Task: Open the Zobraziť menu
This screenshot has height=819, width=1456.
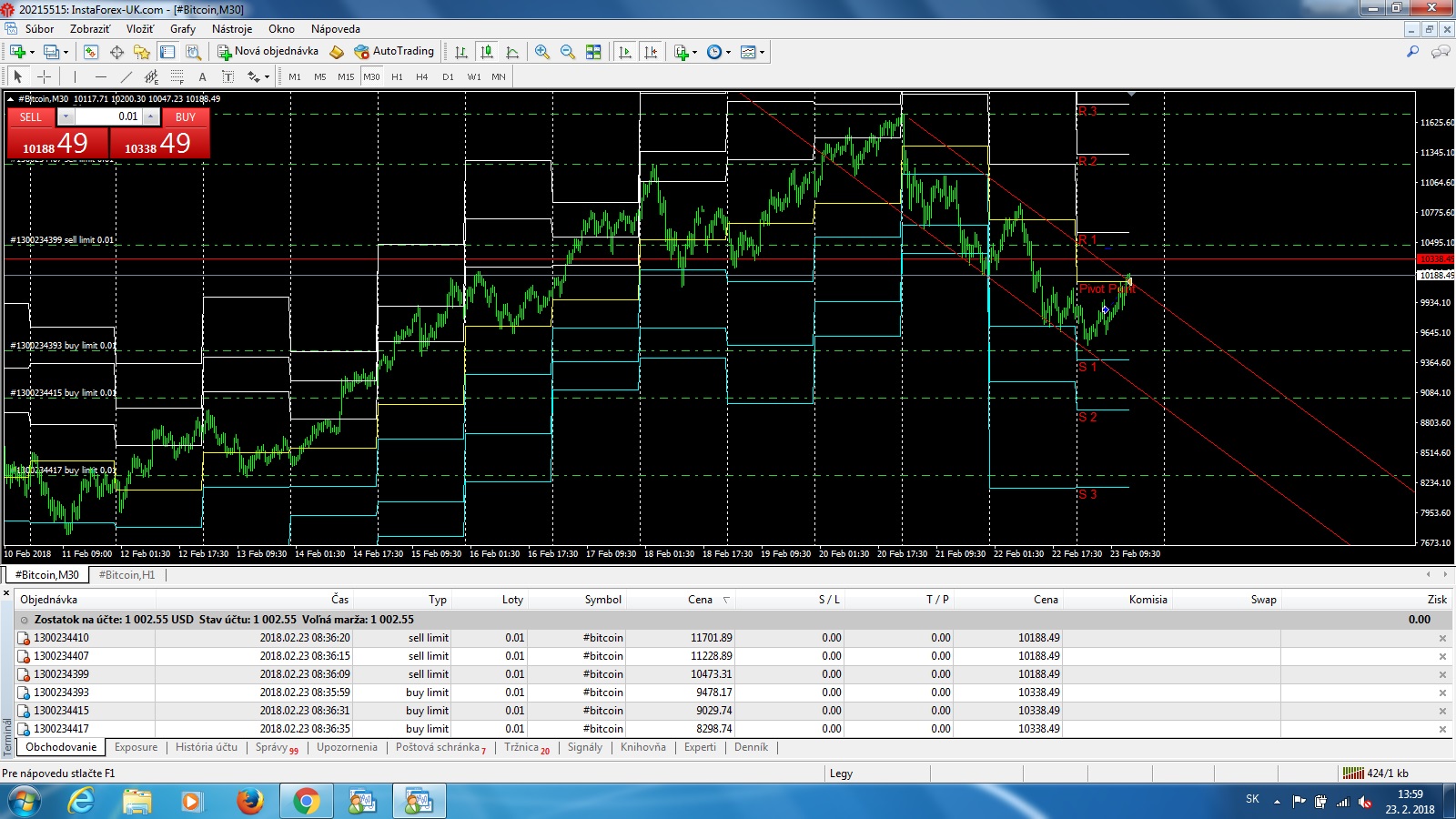Action: [90, 29]
